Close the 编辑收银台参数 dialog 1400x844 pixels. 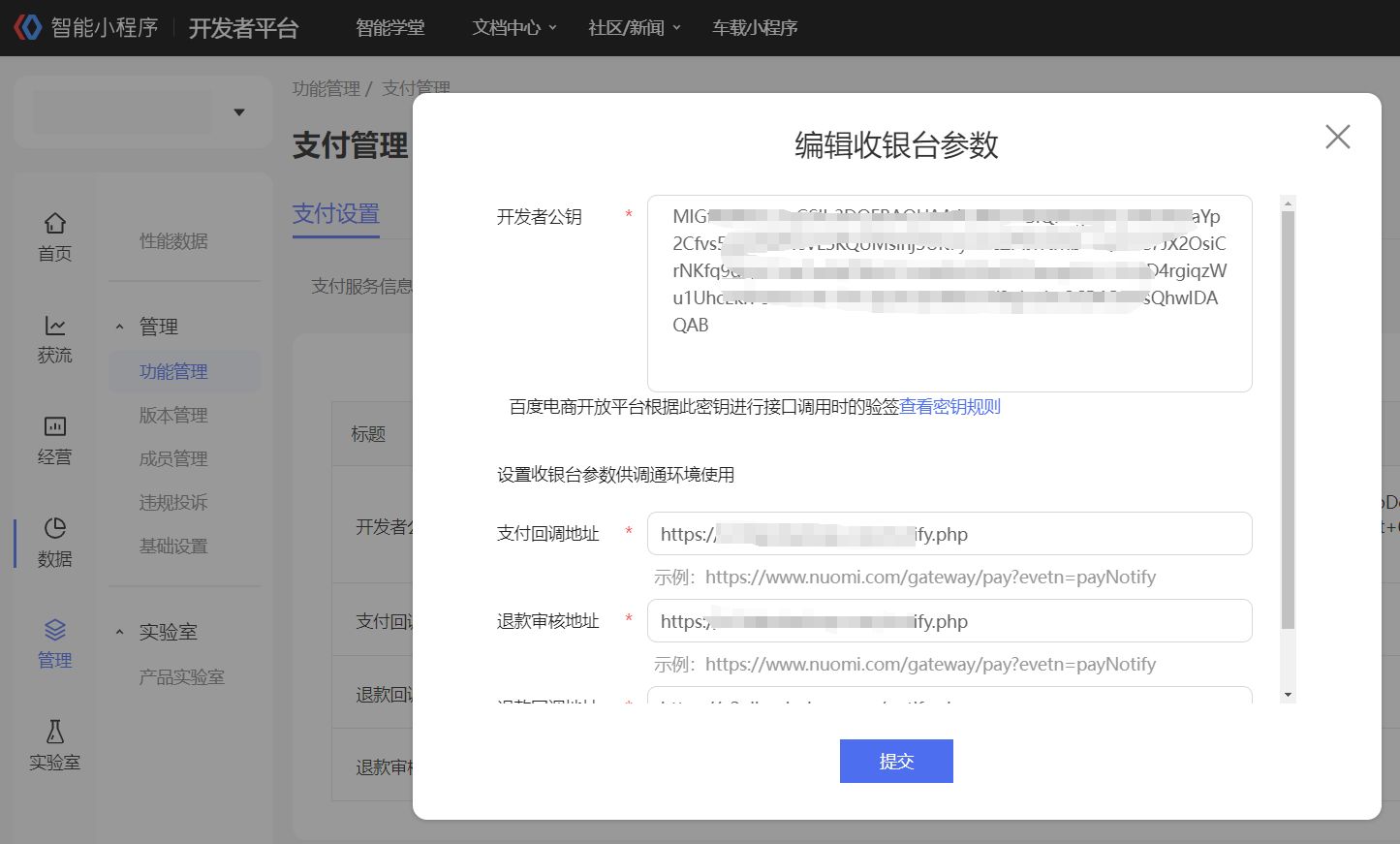coord(1337,137)
